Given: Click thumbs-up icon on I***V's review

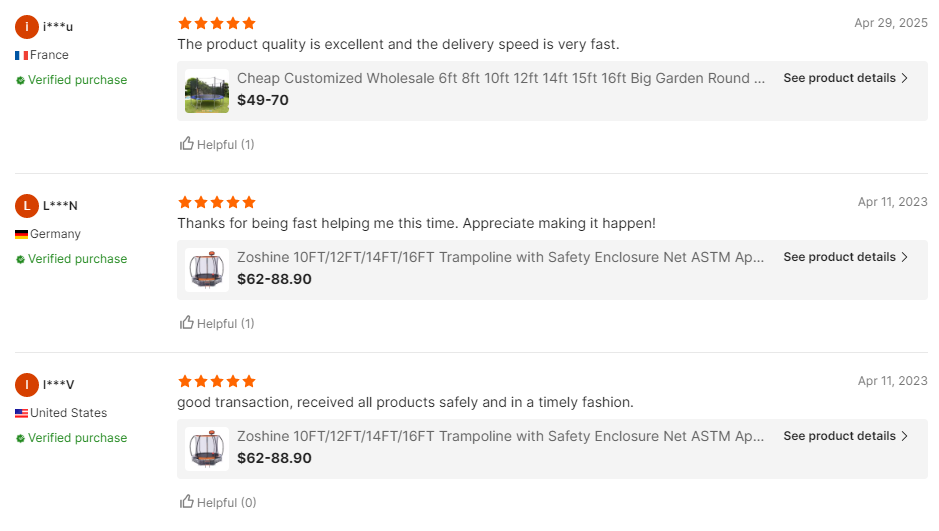Looking at the screenshot, I should 187,502.
